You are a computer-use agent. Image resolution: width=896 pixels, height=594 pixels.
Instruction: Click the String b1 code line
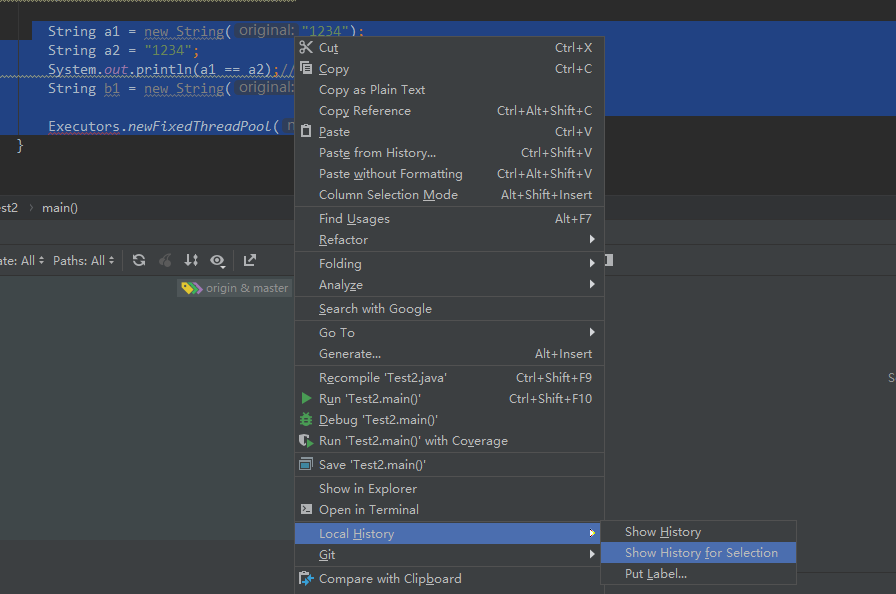coord(171,89)
